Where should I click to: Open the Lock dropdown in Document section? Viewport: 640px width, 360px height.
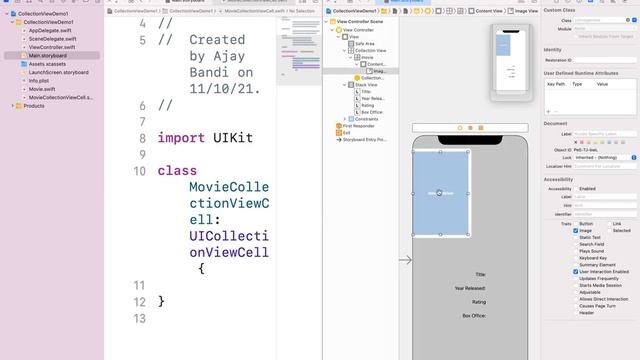(605, 158)
